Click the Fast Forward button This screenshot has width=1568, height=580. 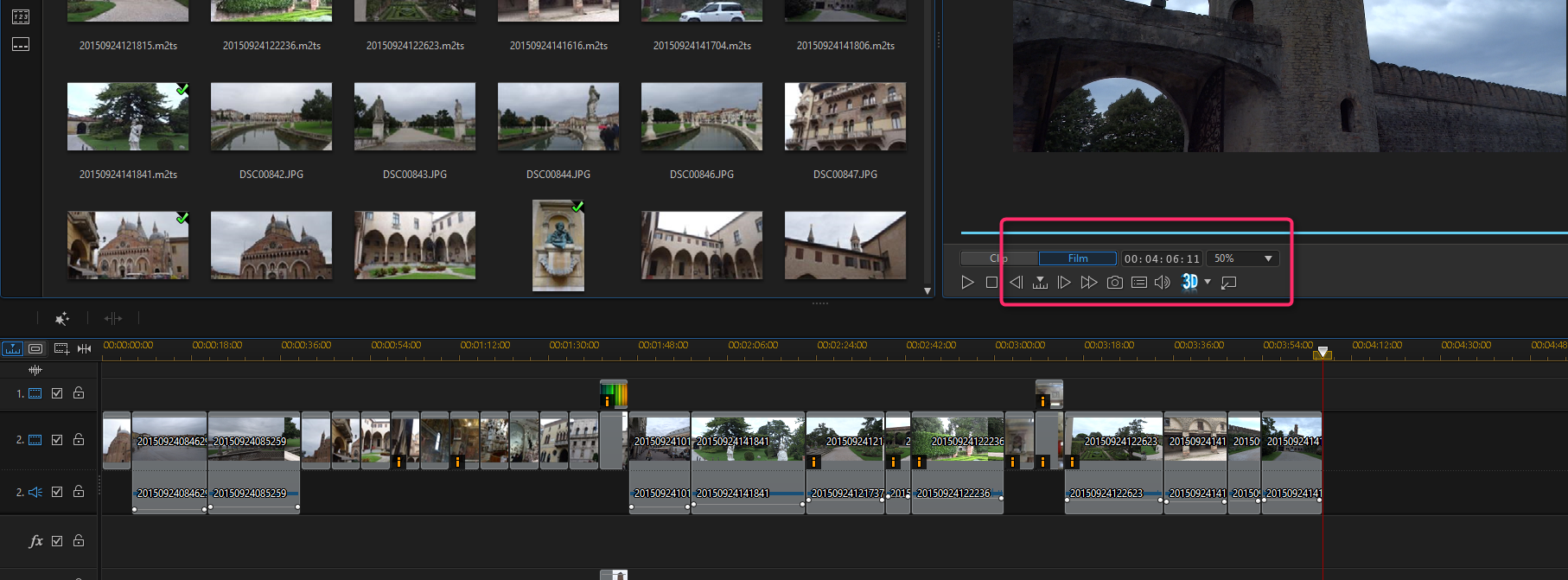pos(1089,283)
